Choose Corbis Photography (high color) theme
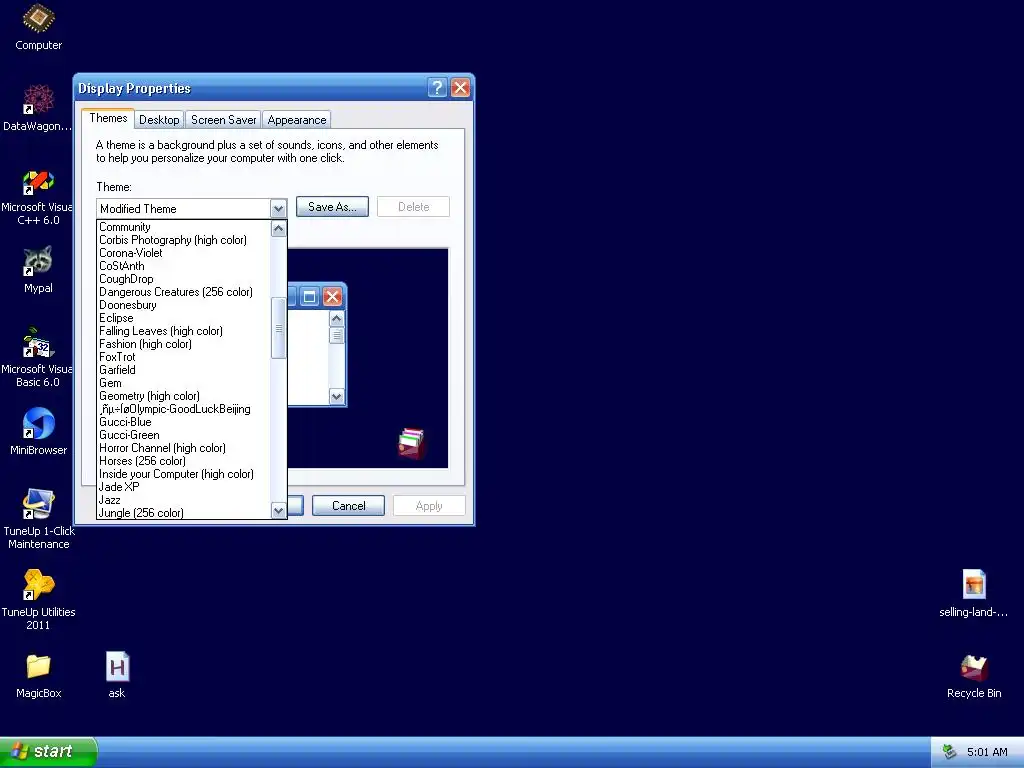 click(x=184, y=240)
